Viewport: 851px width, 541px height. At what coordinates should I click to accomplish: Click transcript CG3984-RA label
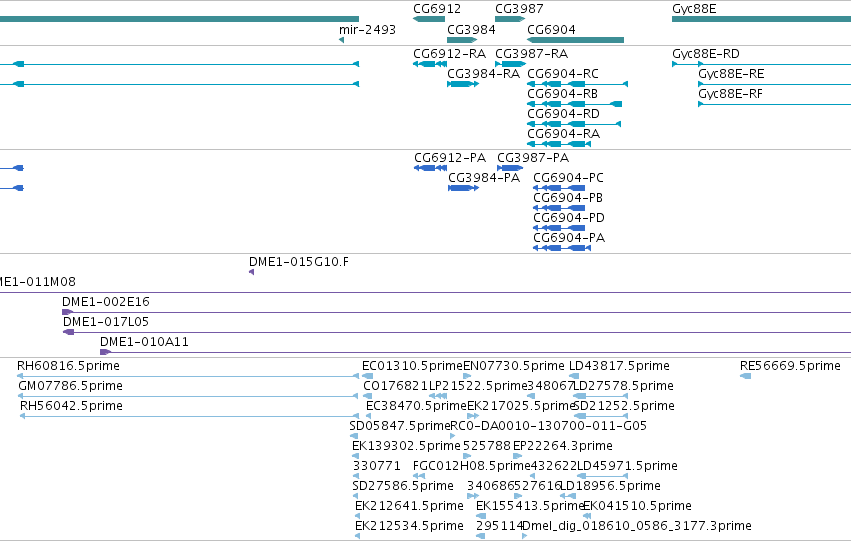484,73
